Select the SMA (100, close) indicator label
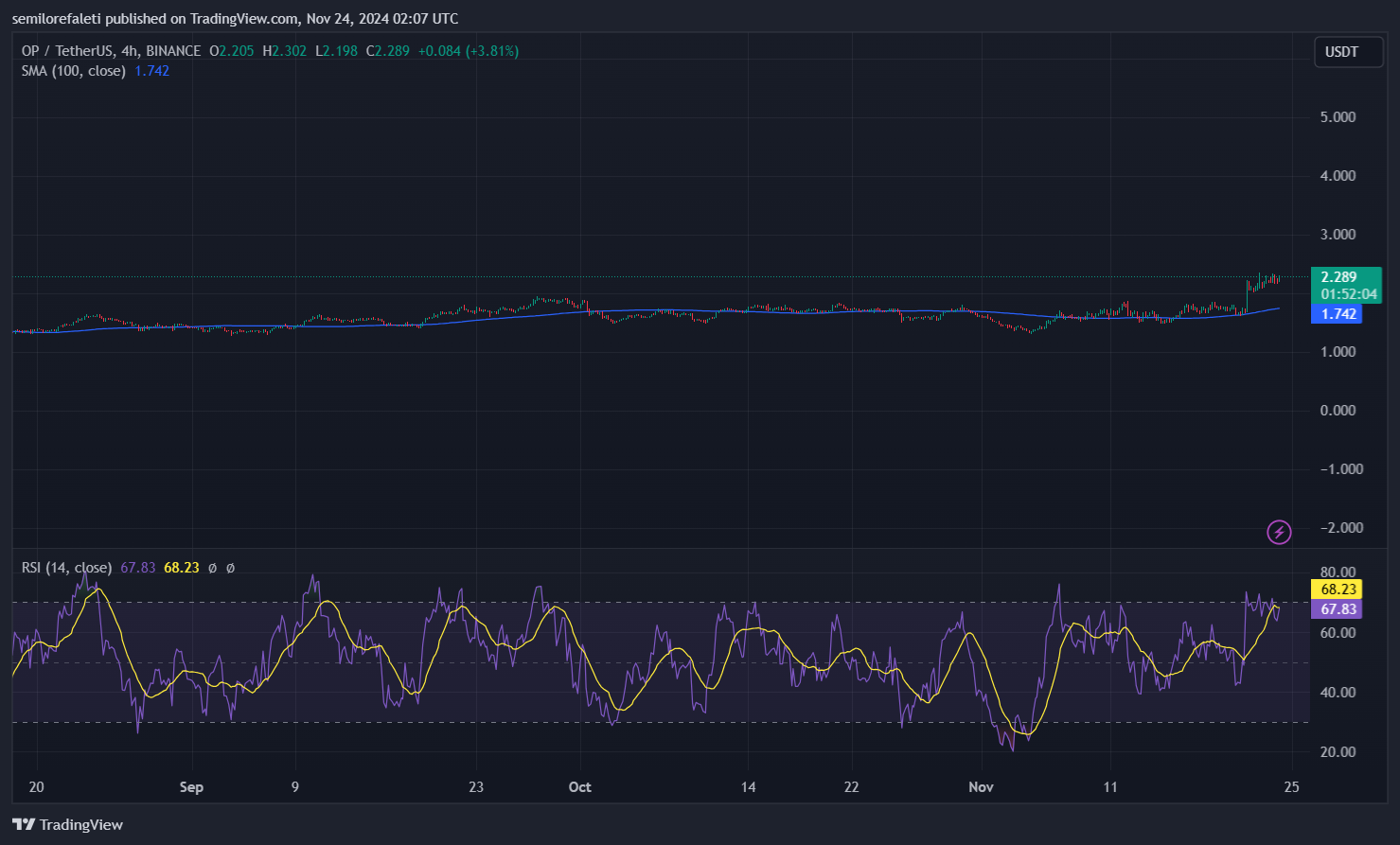This screenshot has height=845, width=1400. [x=74, y=71]
